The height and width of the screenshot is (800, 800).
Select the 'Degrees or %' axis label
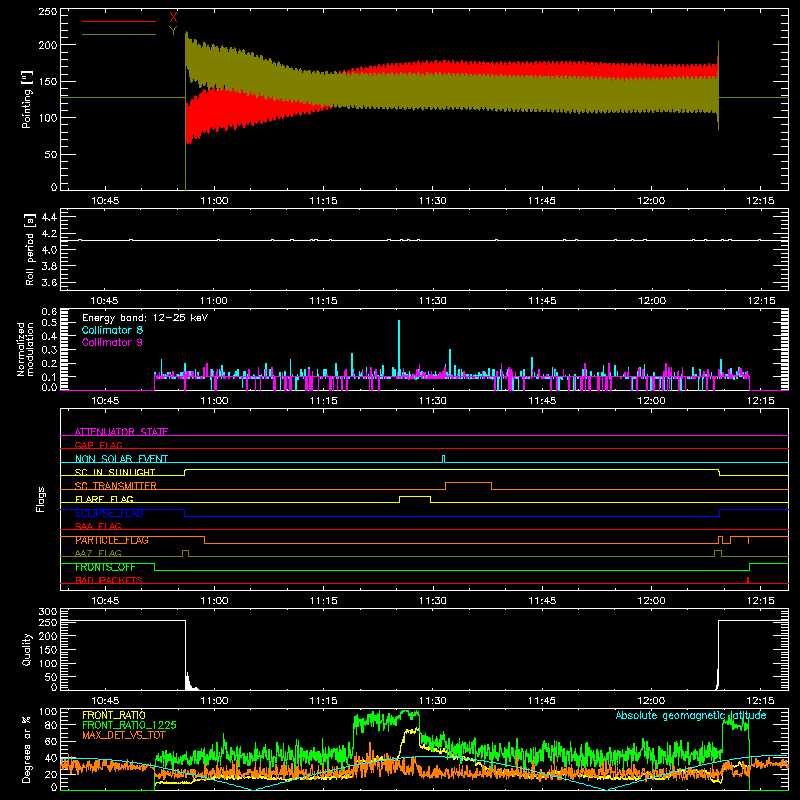pos(27,750)
